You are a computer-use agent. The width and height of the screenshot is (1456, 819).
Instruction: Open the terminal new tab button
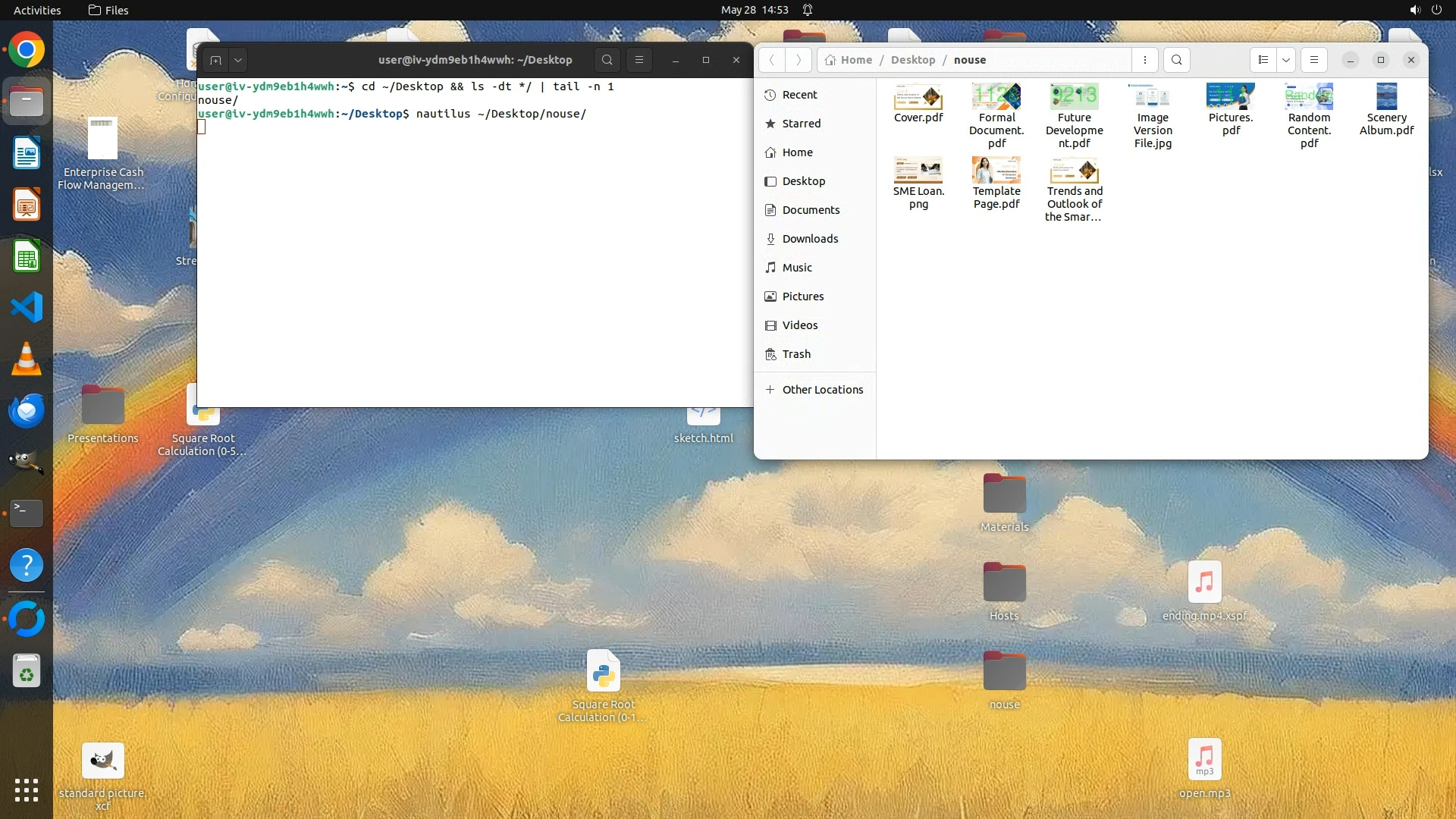(215, 60)
